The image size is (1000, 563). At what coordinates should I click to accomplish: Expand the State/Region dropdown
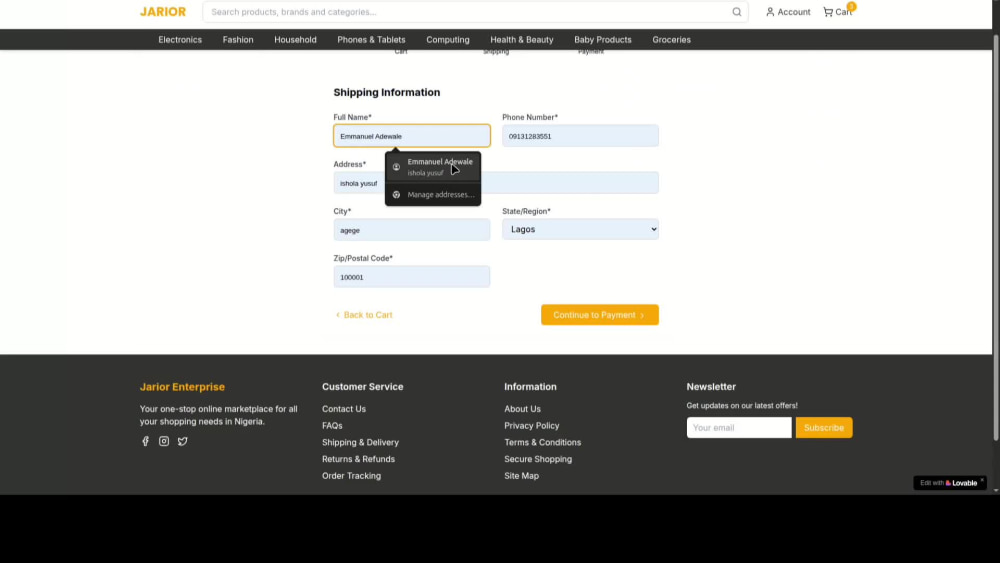click(580, 230)
